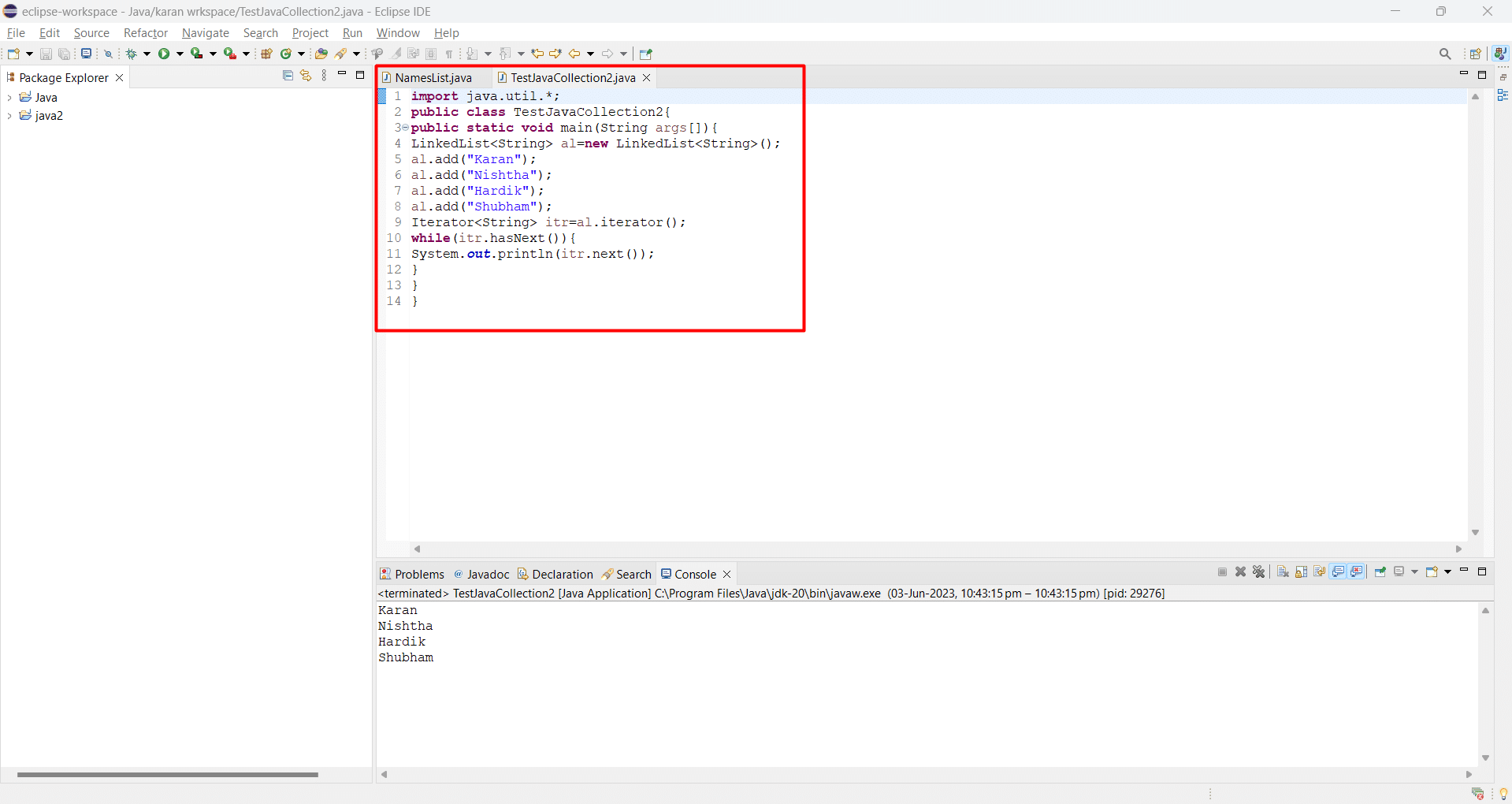
Task: Select the Java perspective icon
Action: tap(1500, 54)
